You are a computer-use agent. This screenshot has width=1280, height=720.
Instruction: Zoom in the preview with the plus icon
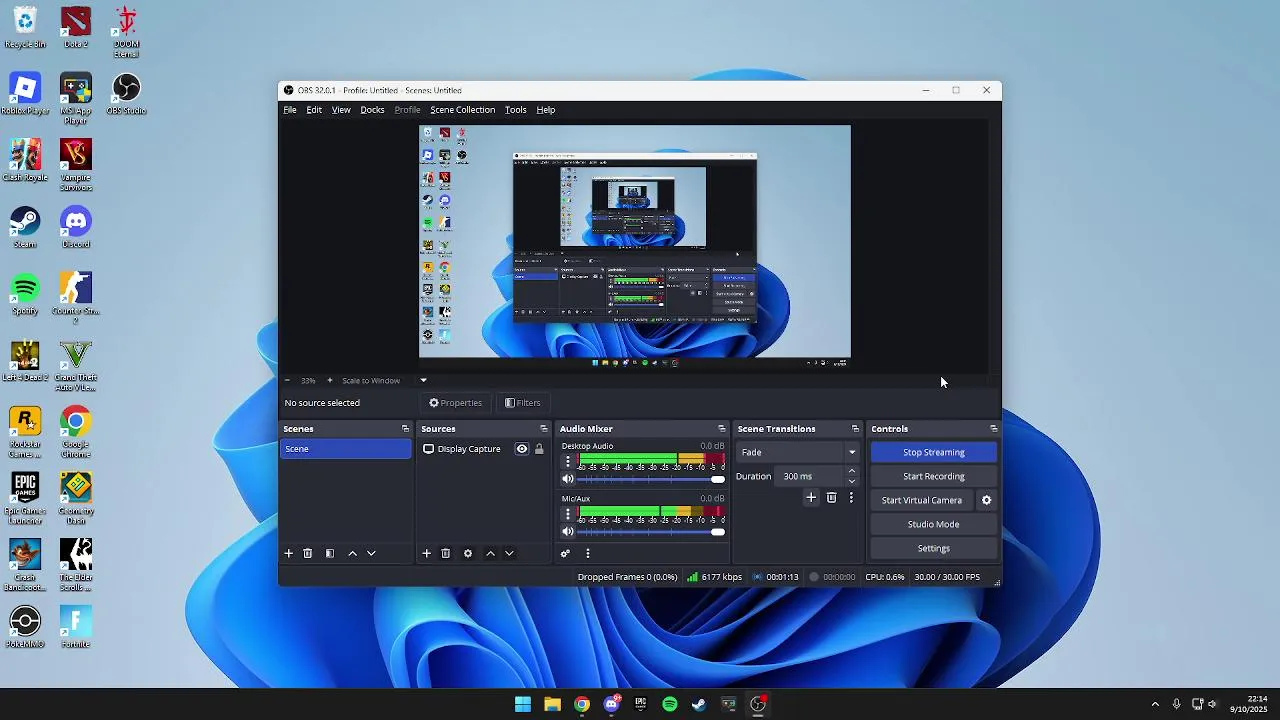tap(330, 380)
